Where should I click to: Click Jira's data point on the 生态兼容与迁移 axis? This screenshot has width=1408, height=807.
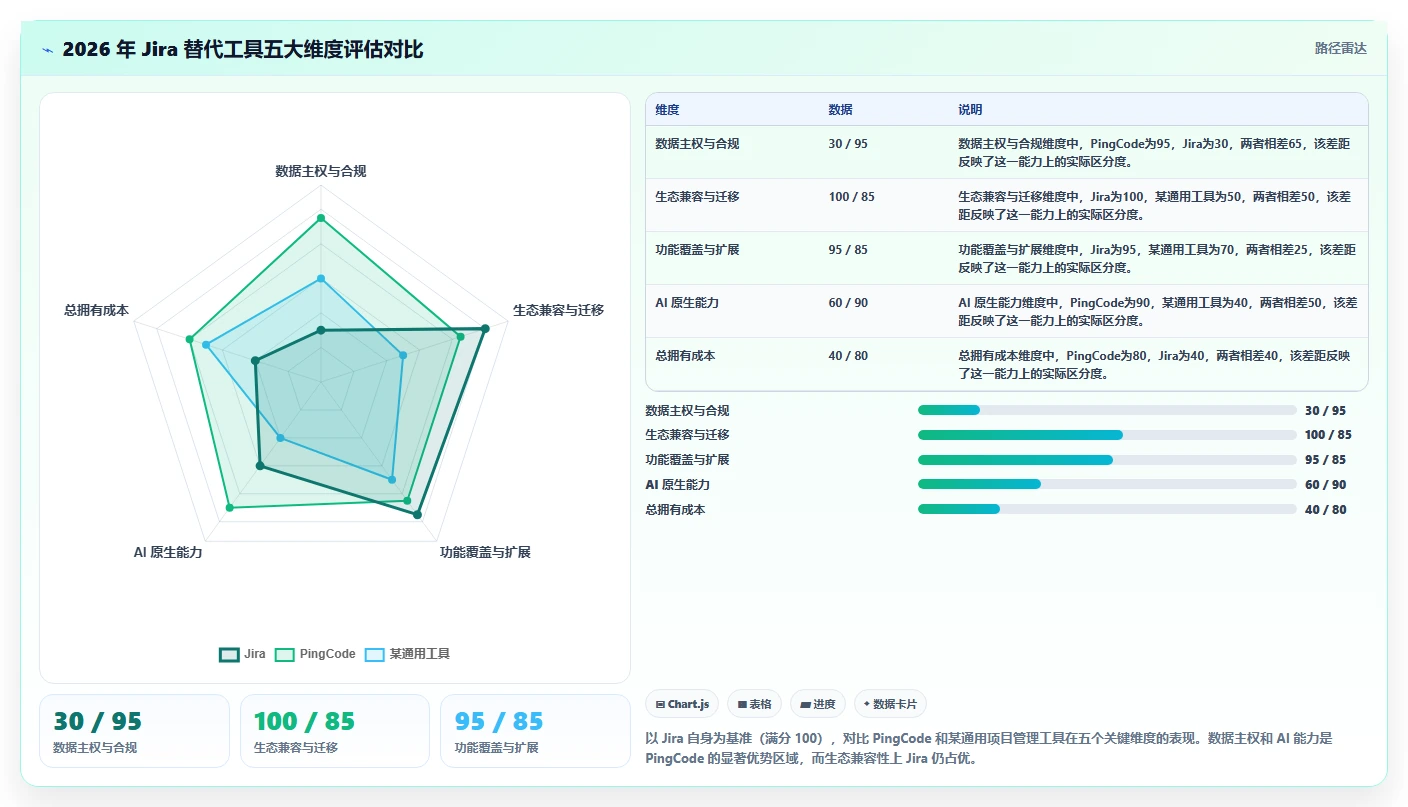(485, 328)
